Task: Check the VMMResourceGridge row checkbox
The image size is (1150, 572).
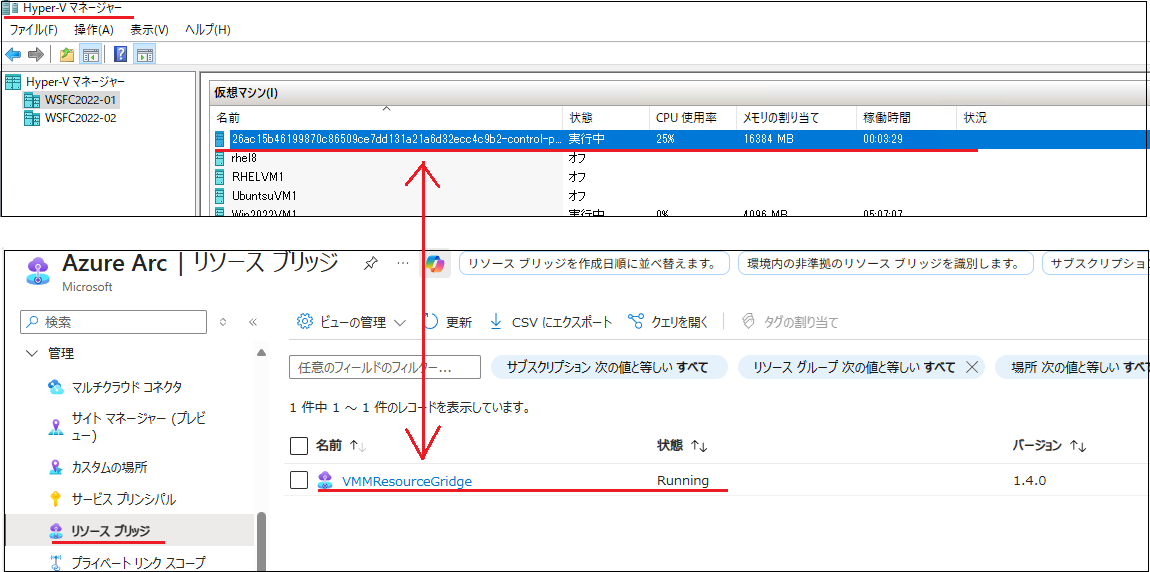Action: coord(298,480)
